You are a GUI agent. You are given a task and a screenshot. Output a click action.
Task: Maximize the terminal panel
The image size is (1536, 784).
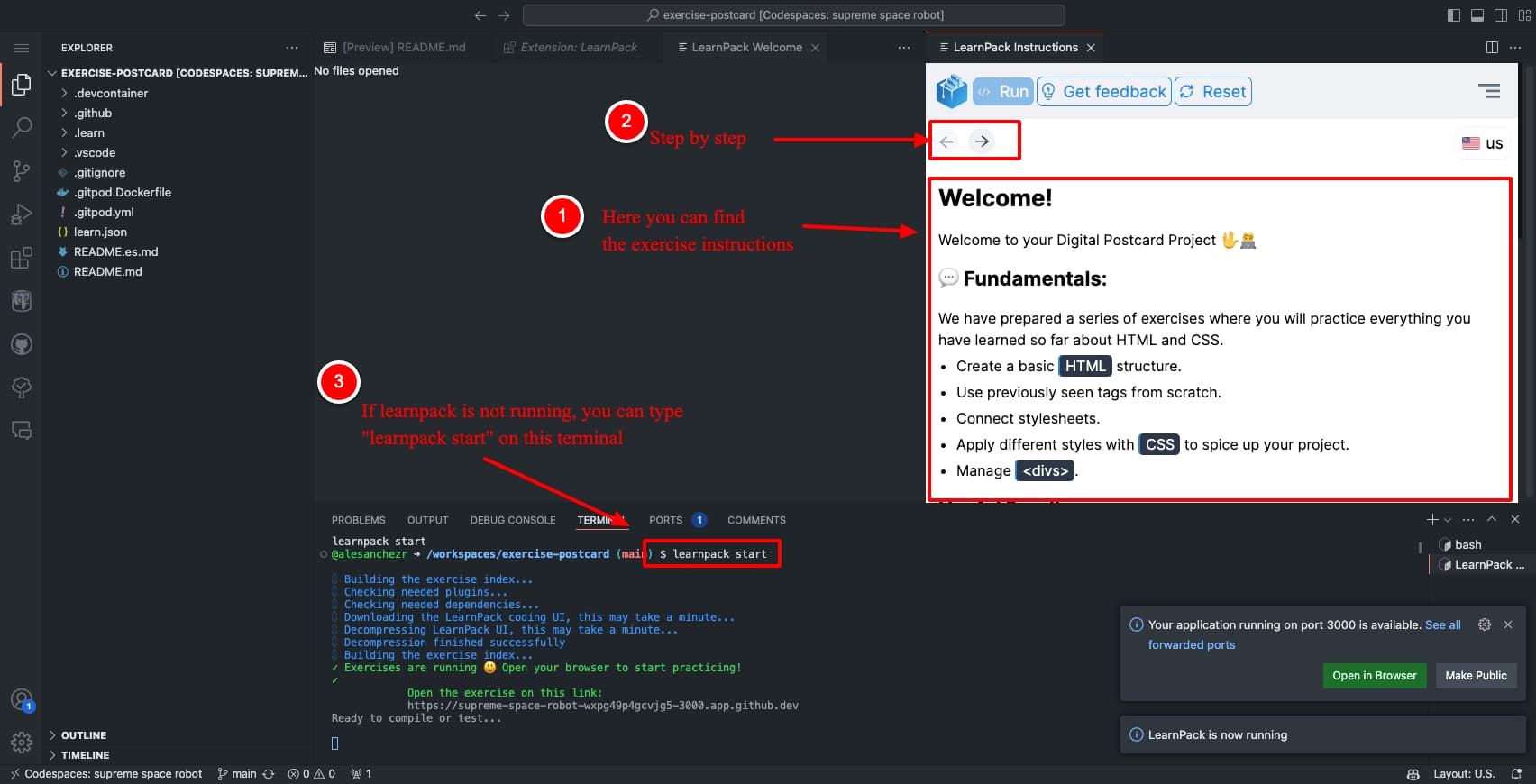click(1492, 519)
